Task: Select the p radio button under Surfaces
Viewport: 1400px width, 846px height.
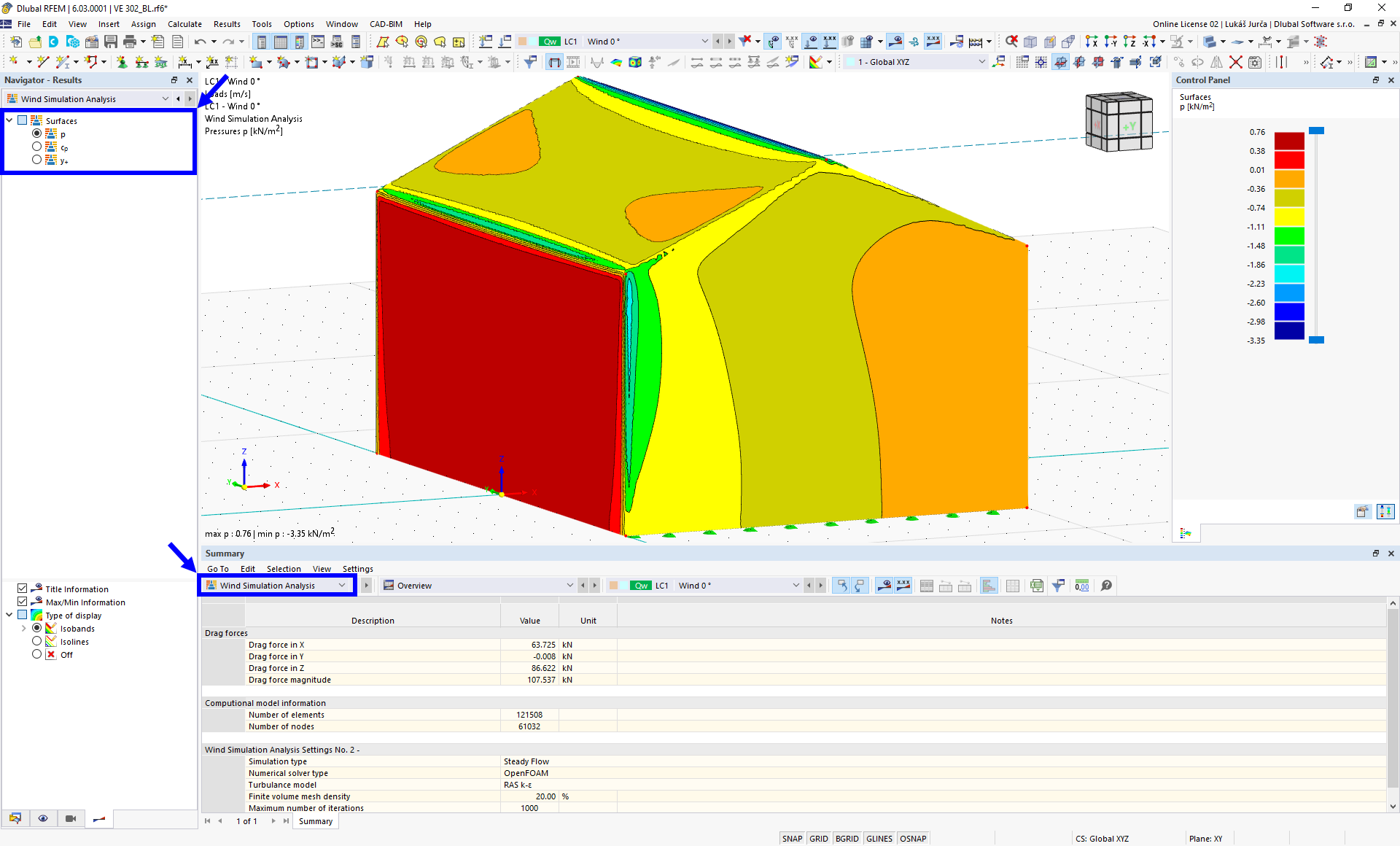Action: (x=36, y=133)
